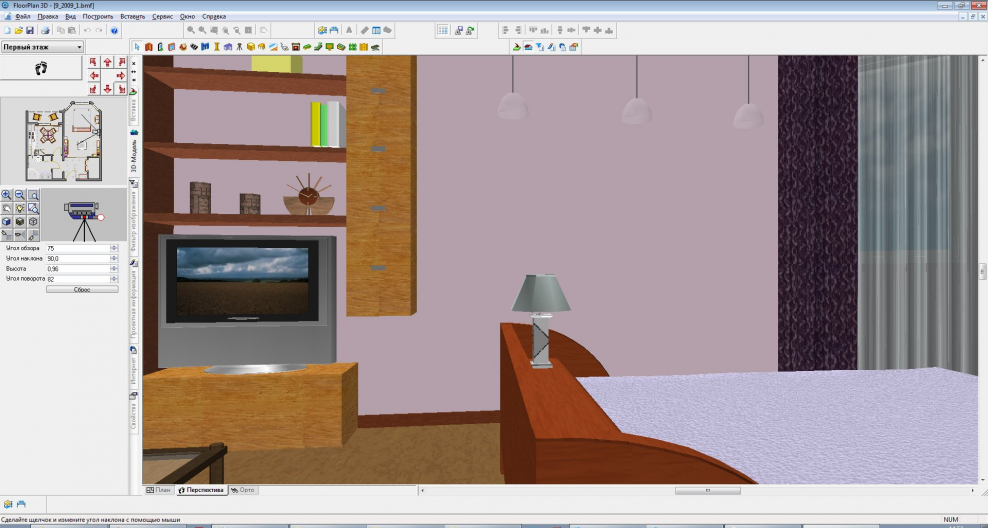Move camera right with the right arrow
988x528 pixels.
click(x=121, y=76)
